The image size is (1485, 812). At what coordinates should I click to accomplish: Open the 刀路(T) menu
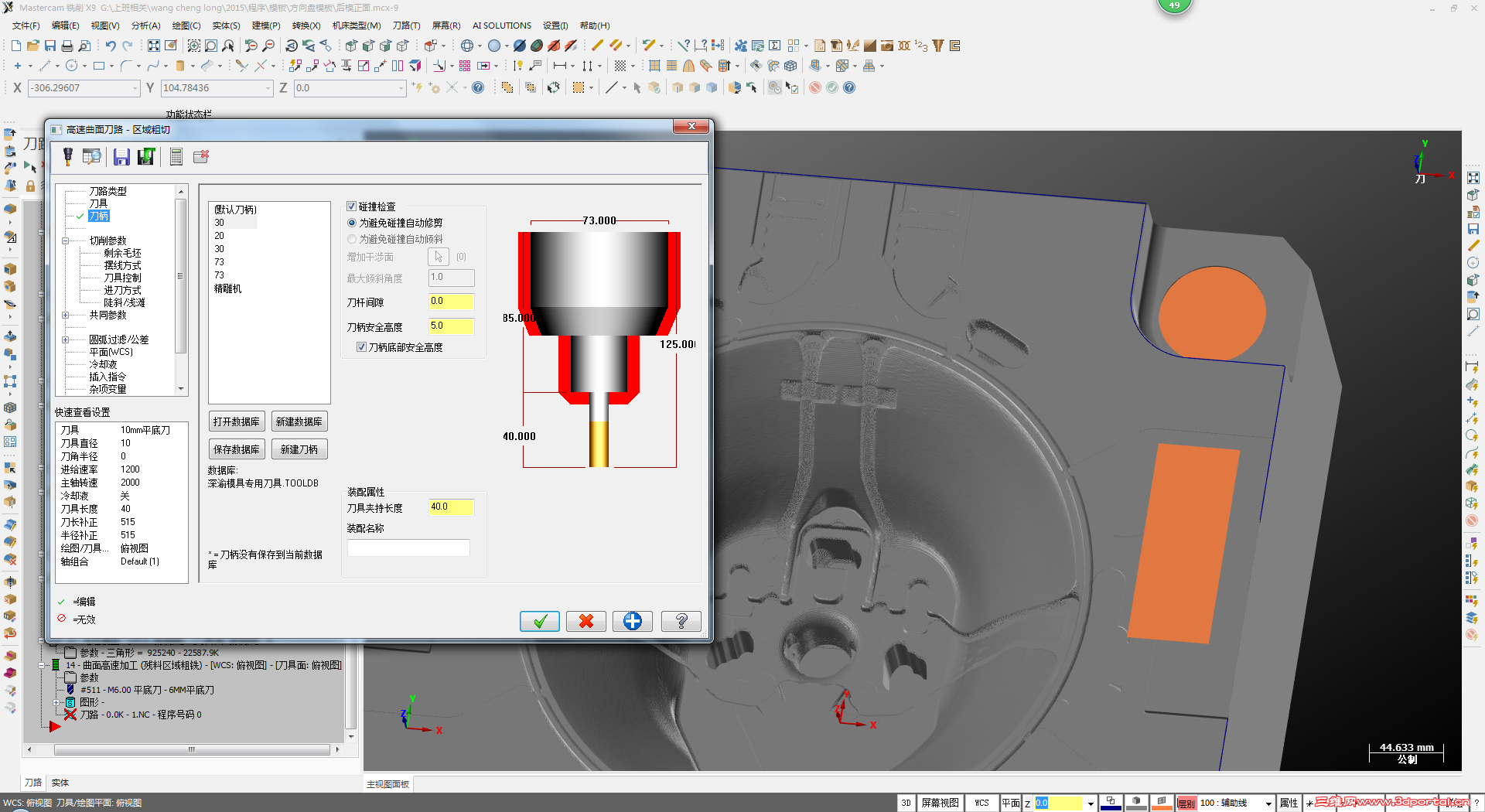[406, 26]
